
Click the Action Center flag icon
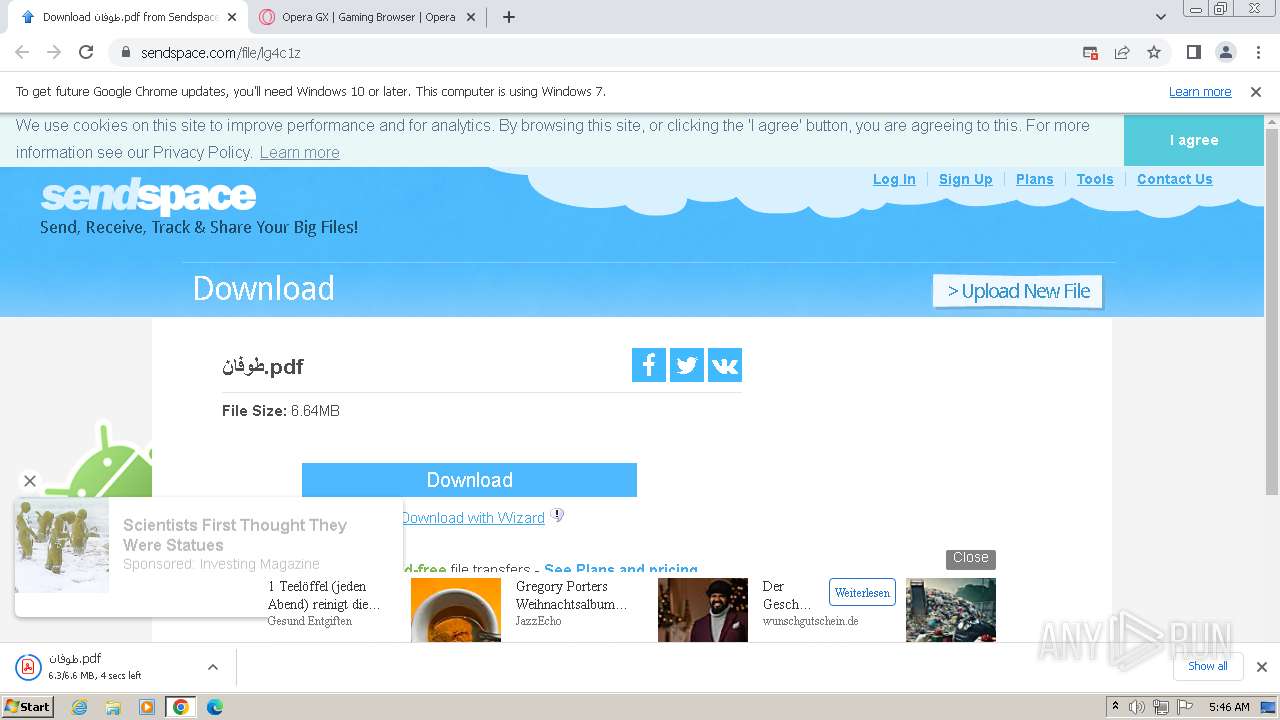pos(1185,707)
